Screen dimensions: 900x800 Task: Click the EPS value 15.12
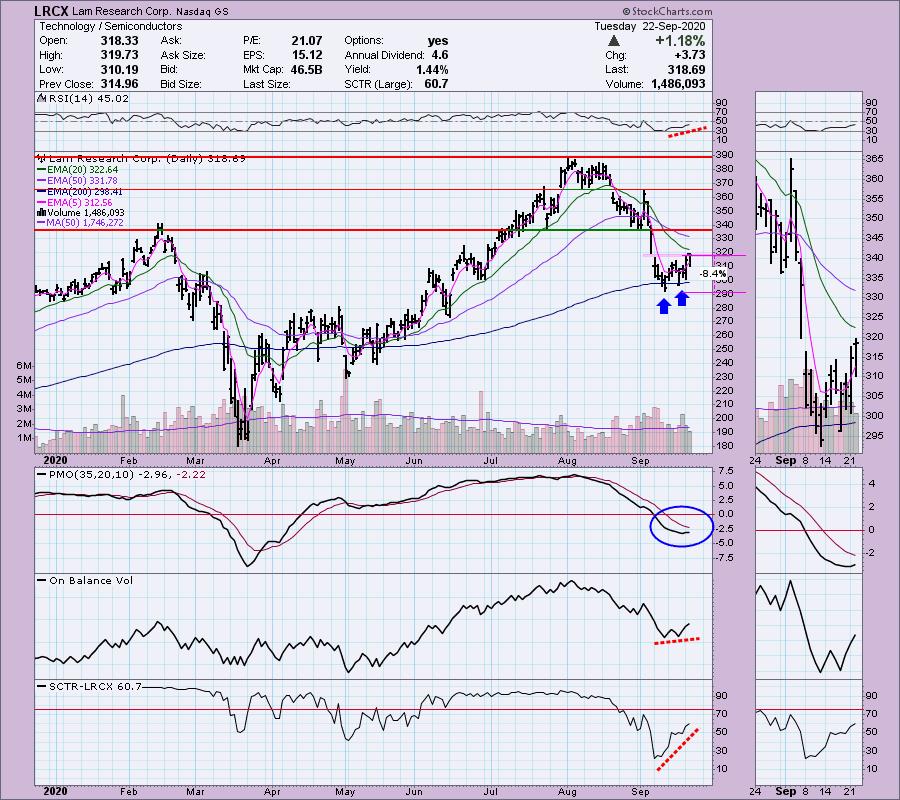pyautogui.click(x=307, y=55)
